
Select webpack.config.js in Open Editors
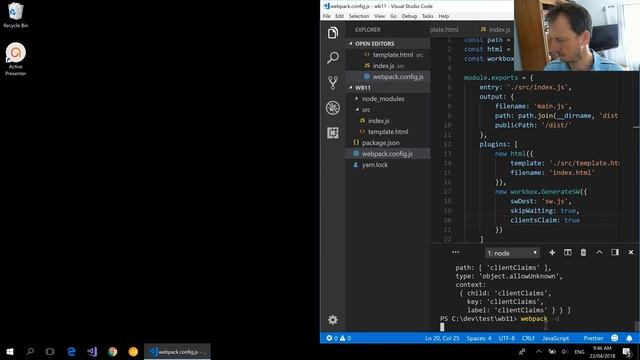(387, 77)
